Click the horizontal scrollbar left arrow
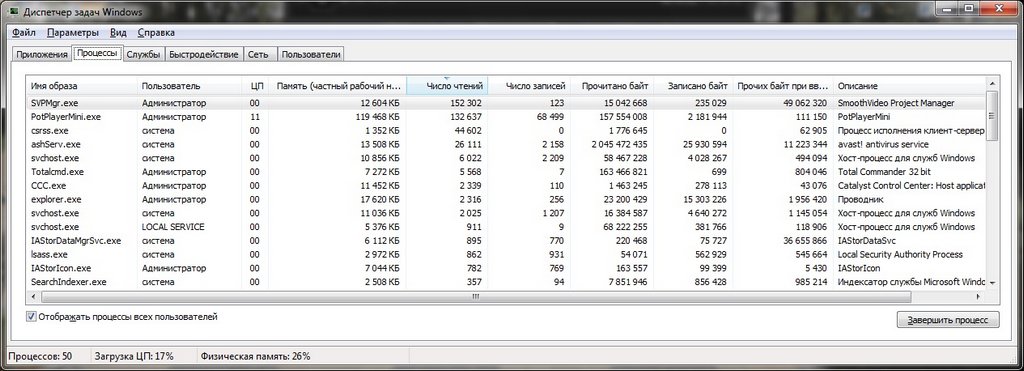Screen dimensions: 1024x371 33,297
